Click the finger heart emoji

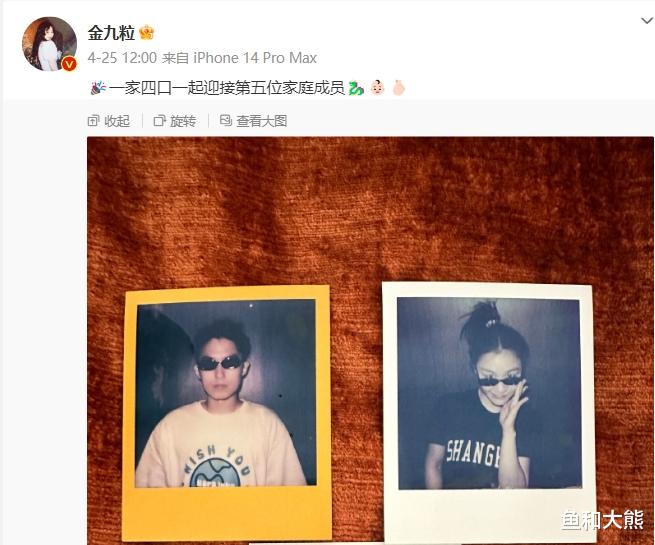pyautogui.click(x=399, y=88)
